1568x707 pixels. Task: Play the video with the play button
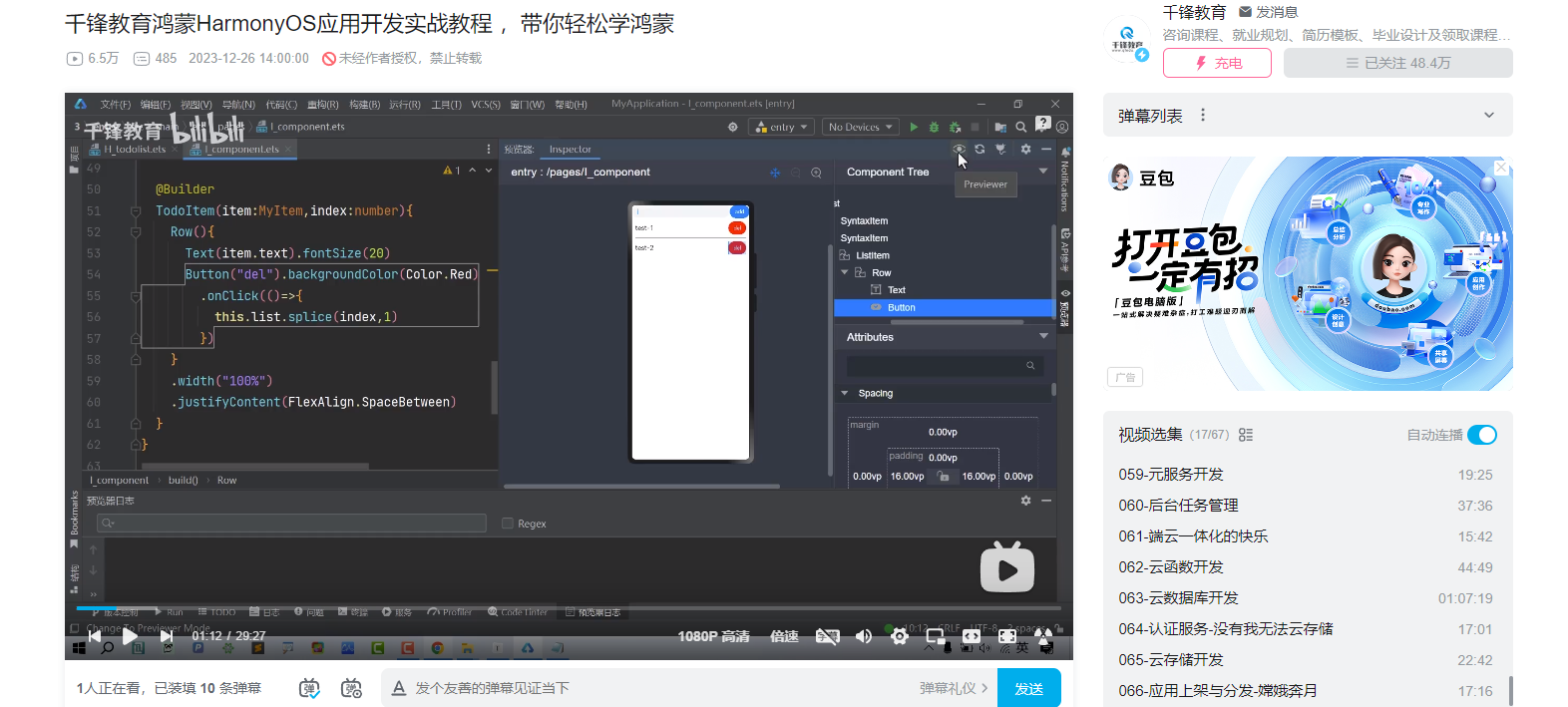[x=131, y=636]
